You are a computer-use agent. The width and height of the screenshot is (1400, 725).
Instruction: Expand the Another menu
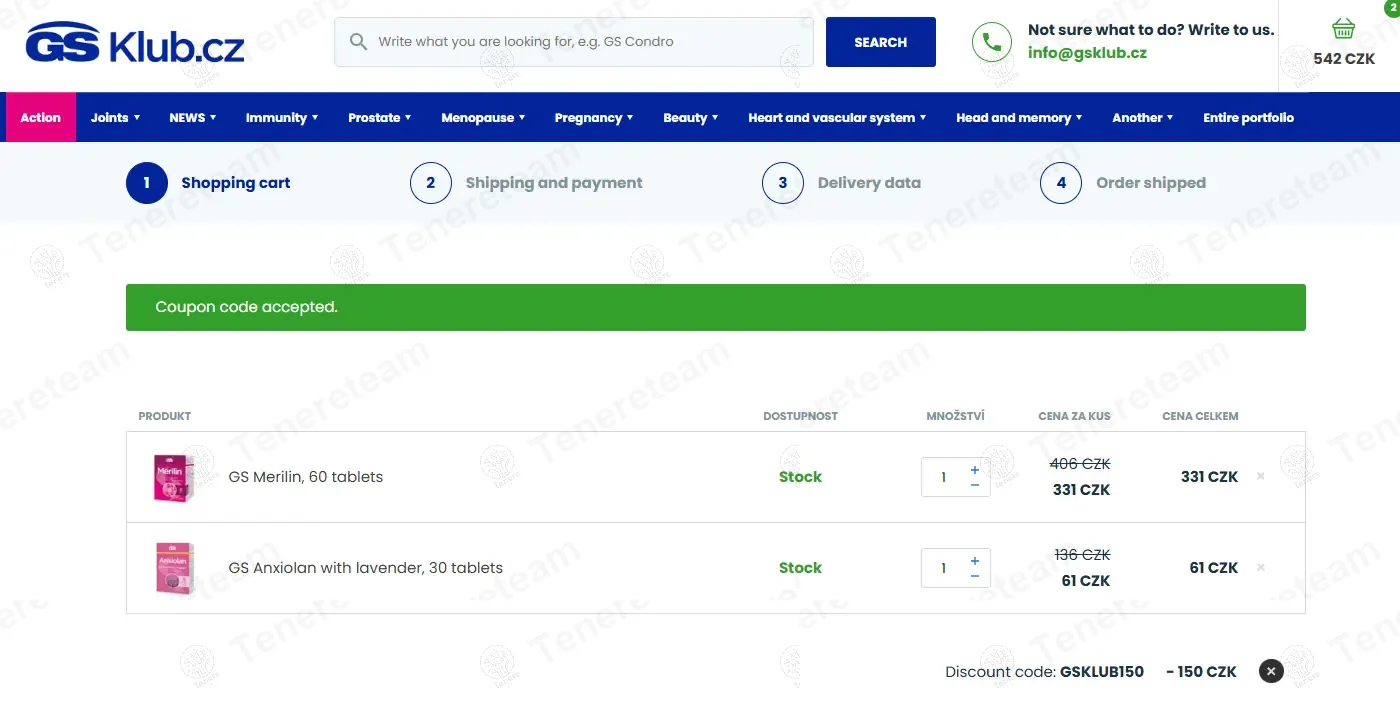[1143, 117]
